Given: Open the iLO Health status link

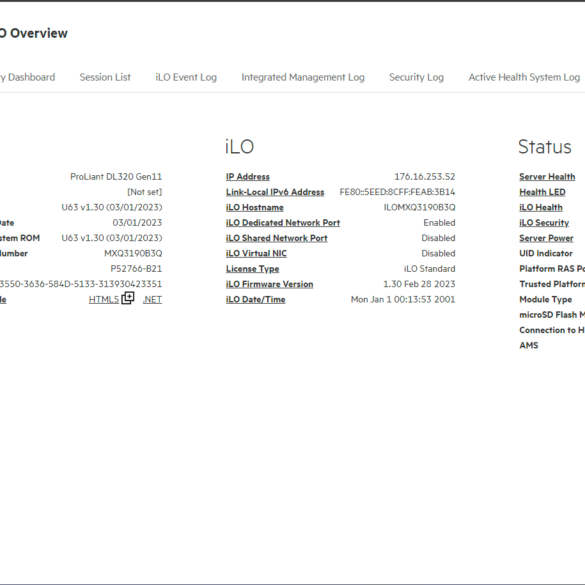Looking at the screenshot, I should [541, 207].
